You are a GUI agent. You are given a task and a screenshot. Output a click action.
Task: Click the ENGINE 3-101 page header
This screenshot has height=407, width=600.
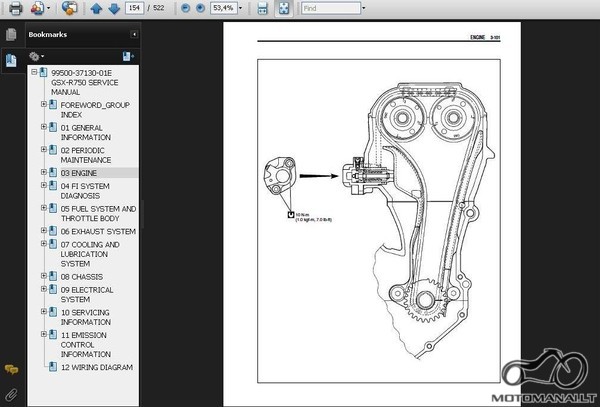[485, 37]
